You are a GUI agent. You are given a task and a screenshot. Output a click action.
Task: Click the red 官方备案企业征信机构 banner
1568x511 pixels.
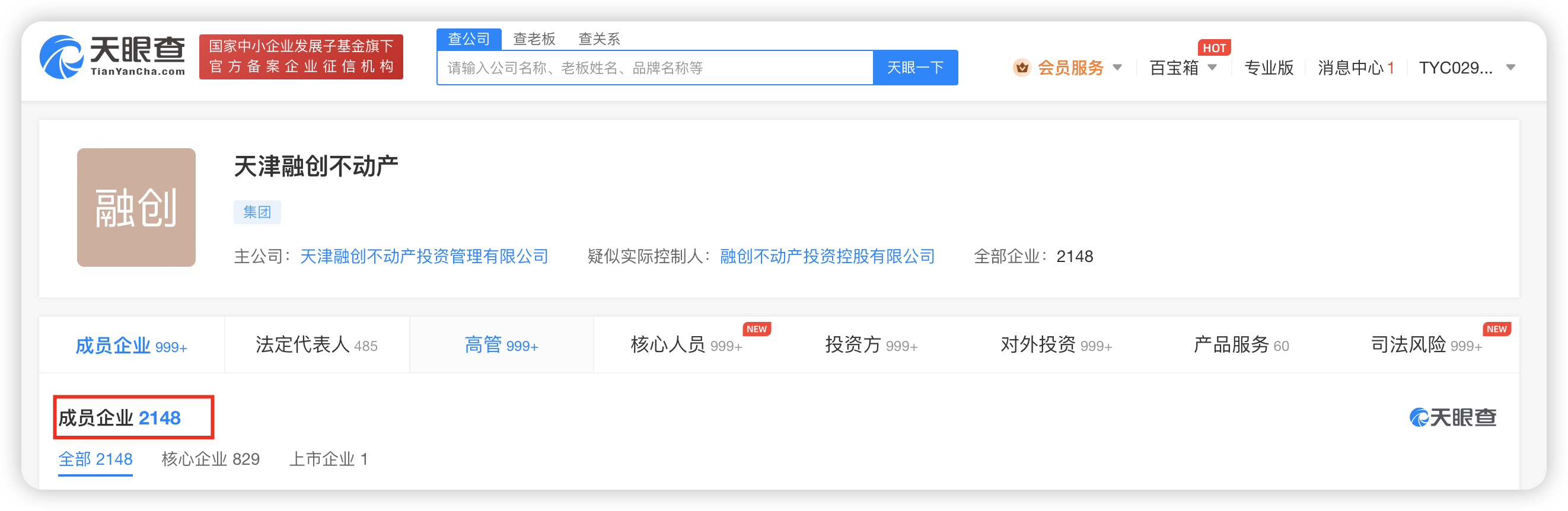[301, 56]
